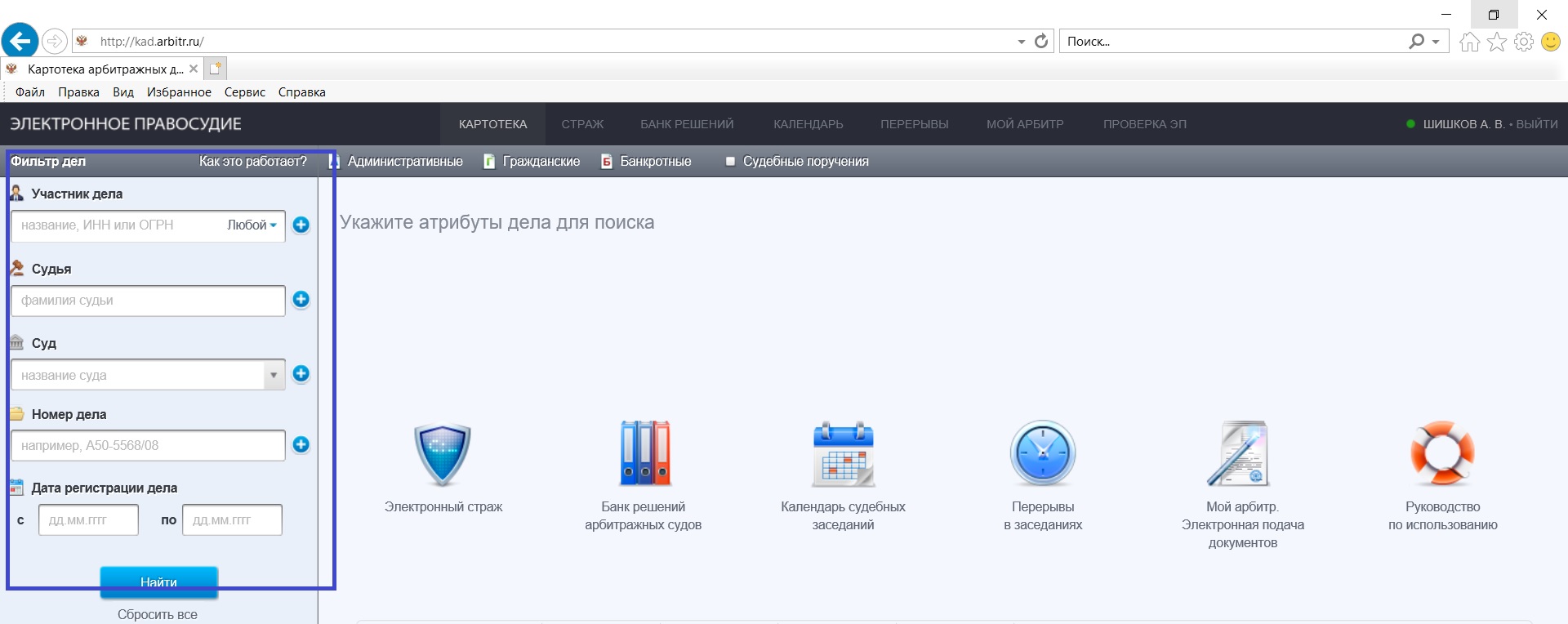Click the Найти search button
This screenshot has height=624, width=1568.
point(158,582)
